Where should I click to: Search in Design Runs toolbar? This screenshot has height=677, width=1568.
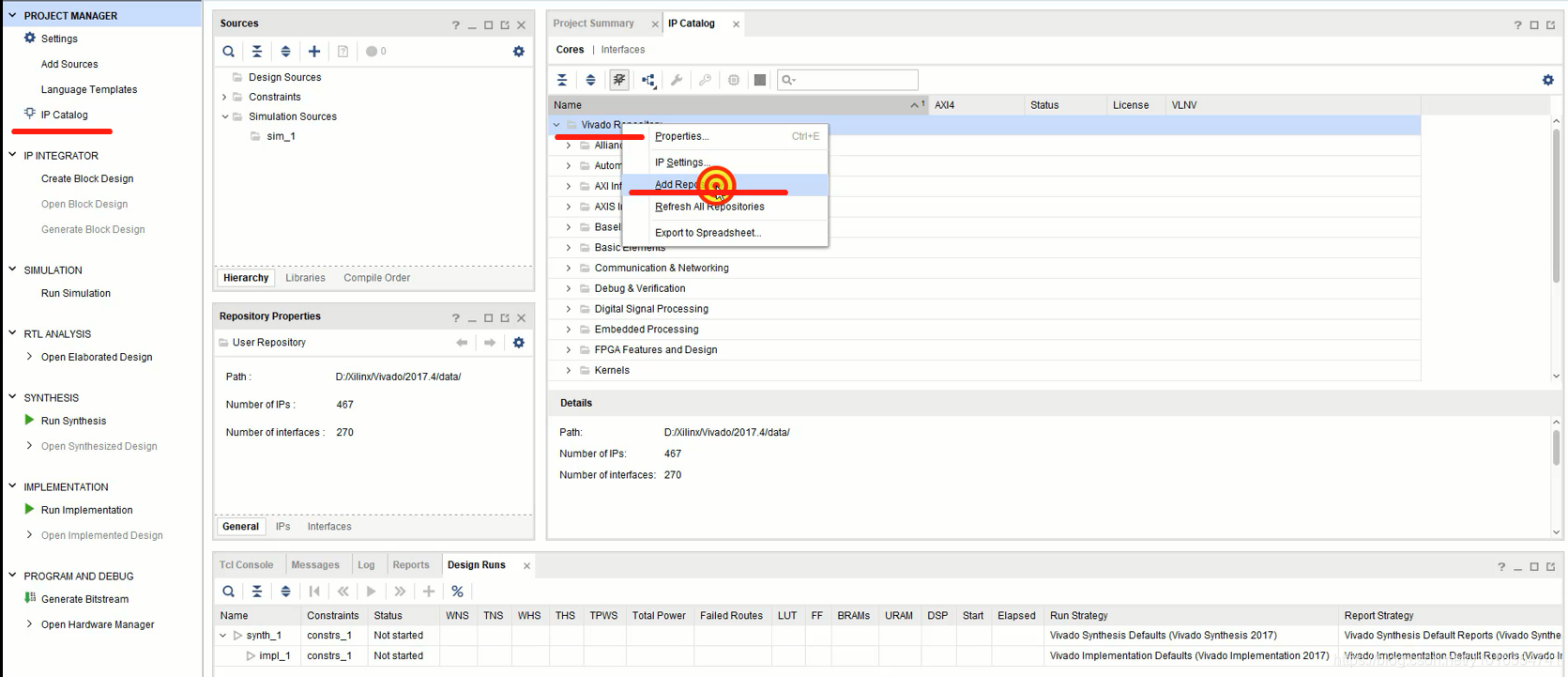(x=228, y=592)
